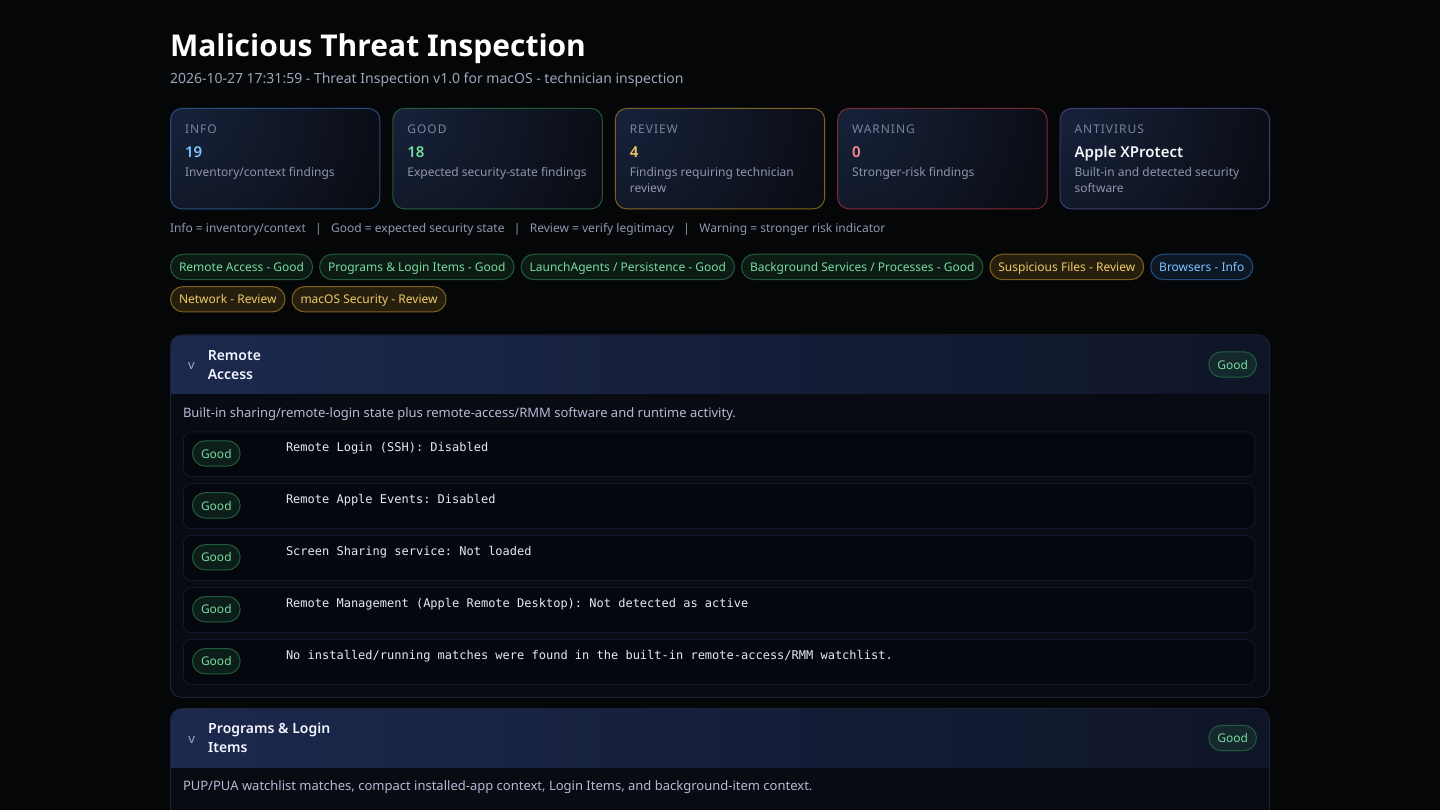This screenshot has width=1440, height=810.
Task: Select the REVIEW summary card showing 4
Action: coord(720,159)
